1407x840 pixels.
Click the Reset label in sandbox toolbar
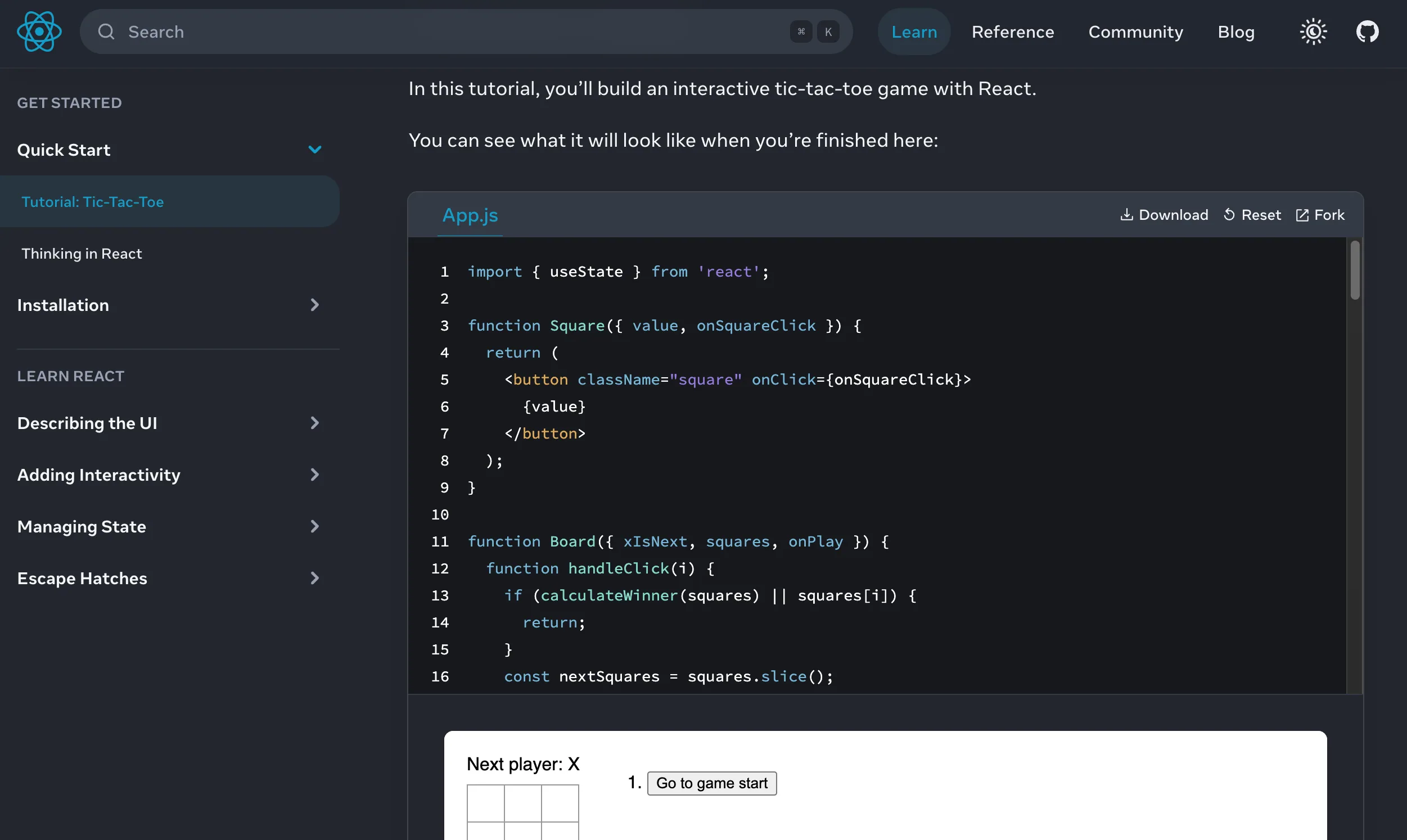pyautogui.click(x=1261, y=215)
